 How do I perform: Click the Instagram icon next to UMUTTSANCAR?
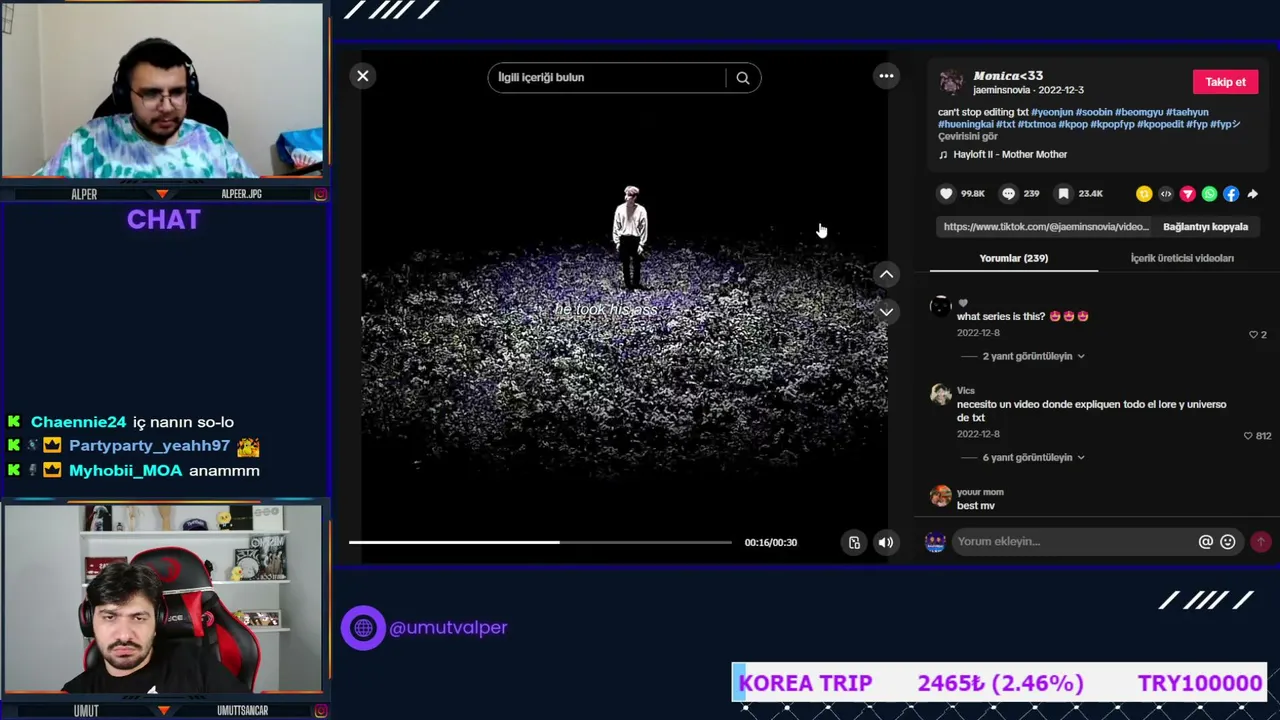pos(320,711)
